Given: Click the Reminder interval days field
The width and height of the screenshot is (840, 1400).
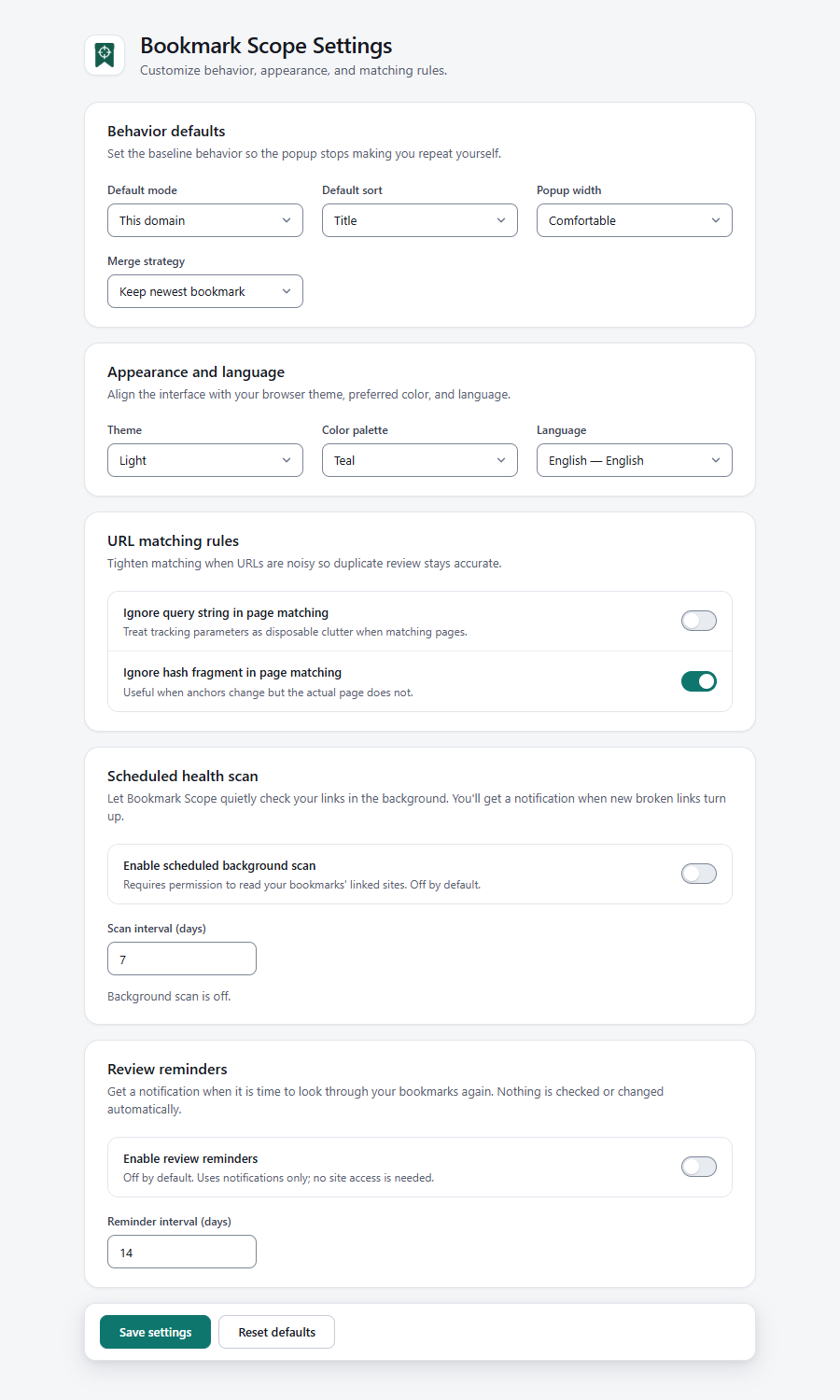Looking at the screenshot, I should (182, 1252).
